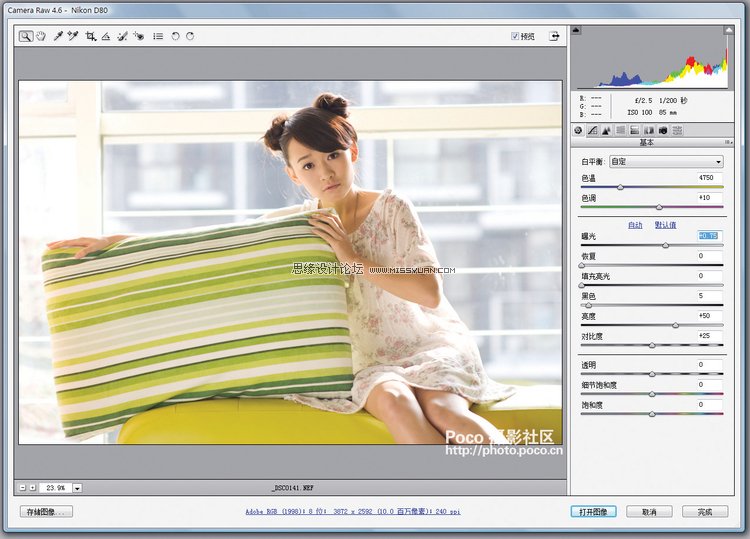Image resolution: width=750 pixels, height=539 pixels.
Task: Open Camera Raw preferences list icon
Action: (158, 36)
